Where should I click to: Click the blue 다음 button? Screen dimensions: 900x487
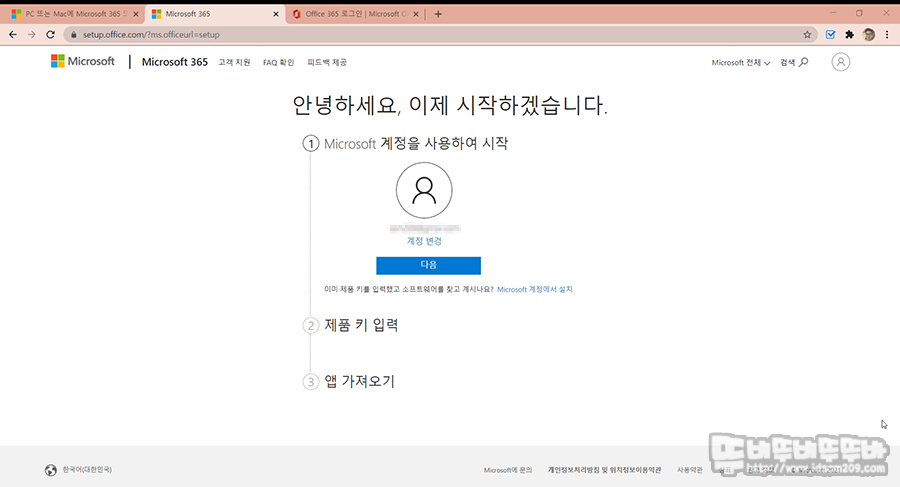[x=428, y=265]
